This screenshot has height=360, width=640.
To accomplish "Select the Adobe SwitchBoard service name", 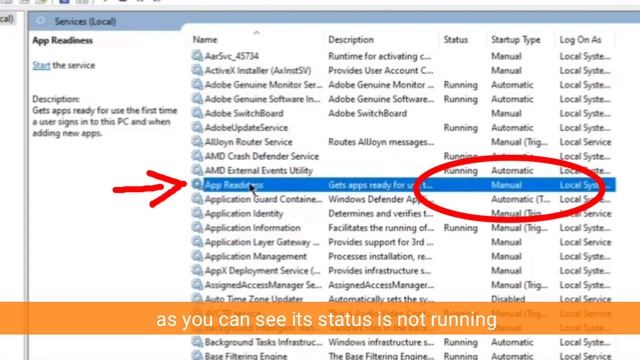I will (244, 113).
